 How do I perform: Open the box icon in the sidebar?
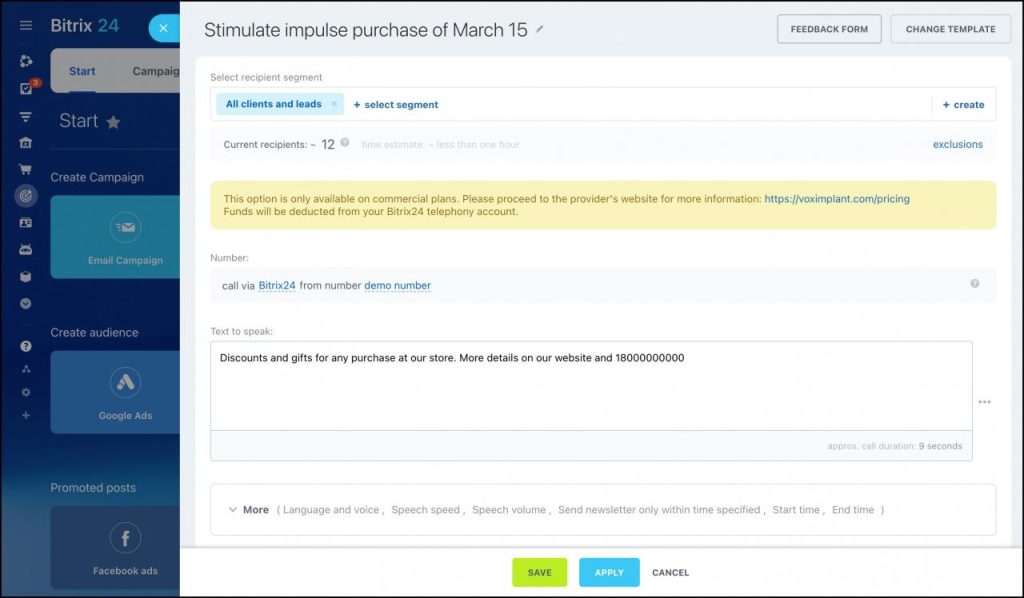tap(26, 277)
